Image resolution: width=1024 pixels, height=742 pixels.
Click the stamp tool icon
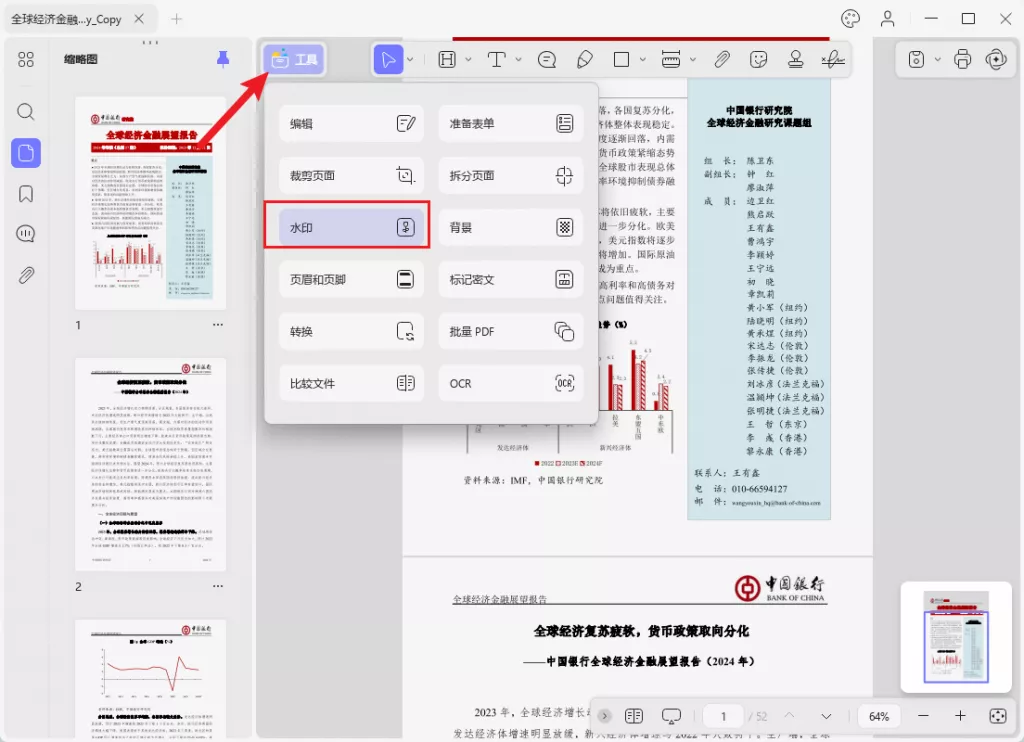pos(796,60)
